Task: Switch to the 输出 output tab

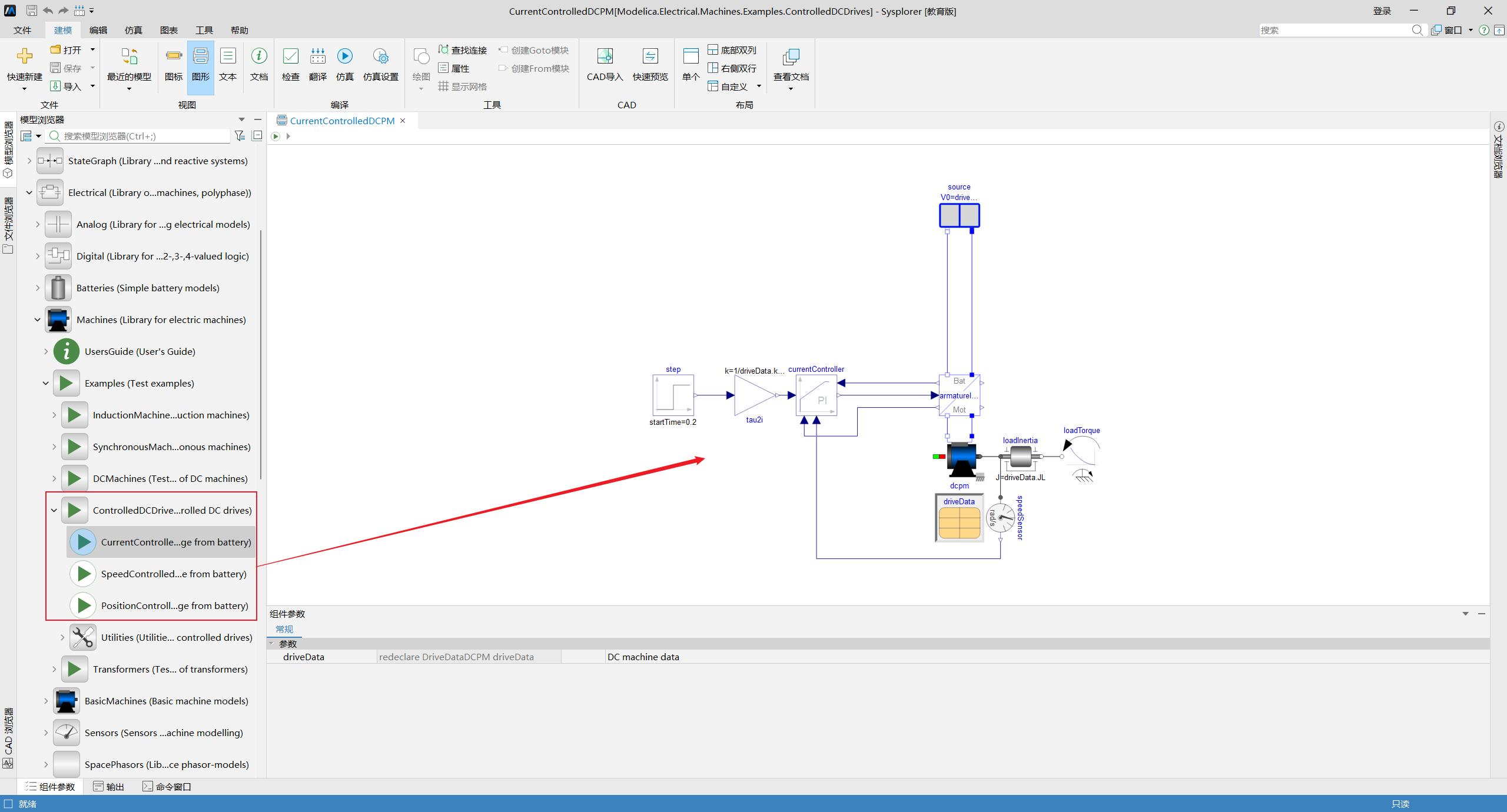Action: pyautogui.click(x=109, y=787)
